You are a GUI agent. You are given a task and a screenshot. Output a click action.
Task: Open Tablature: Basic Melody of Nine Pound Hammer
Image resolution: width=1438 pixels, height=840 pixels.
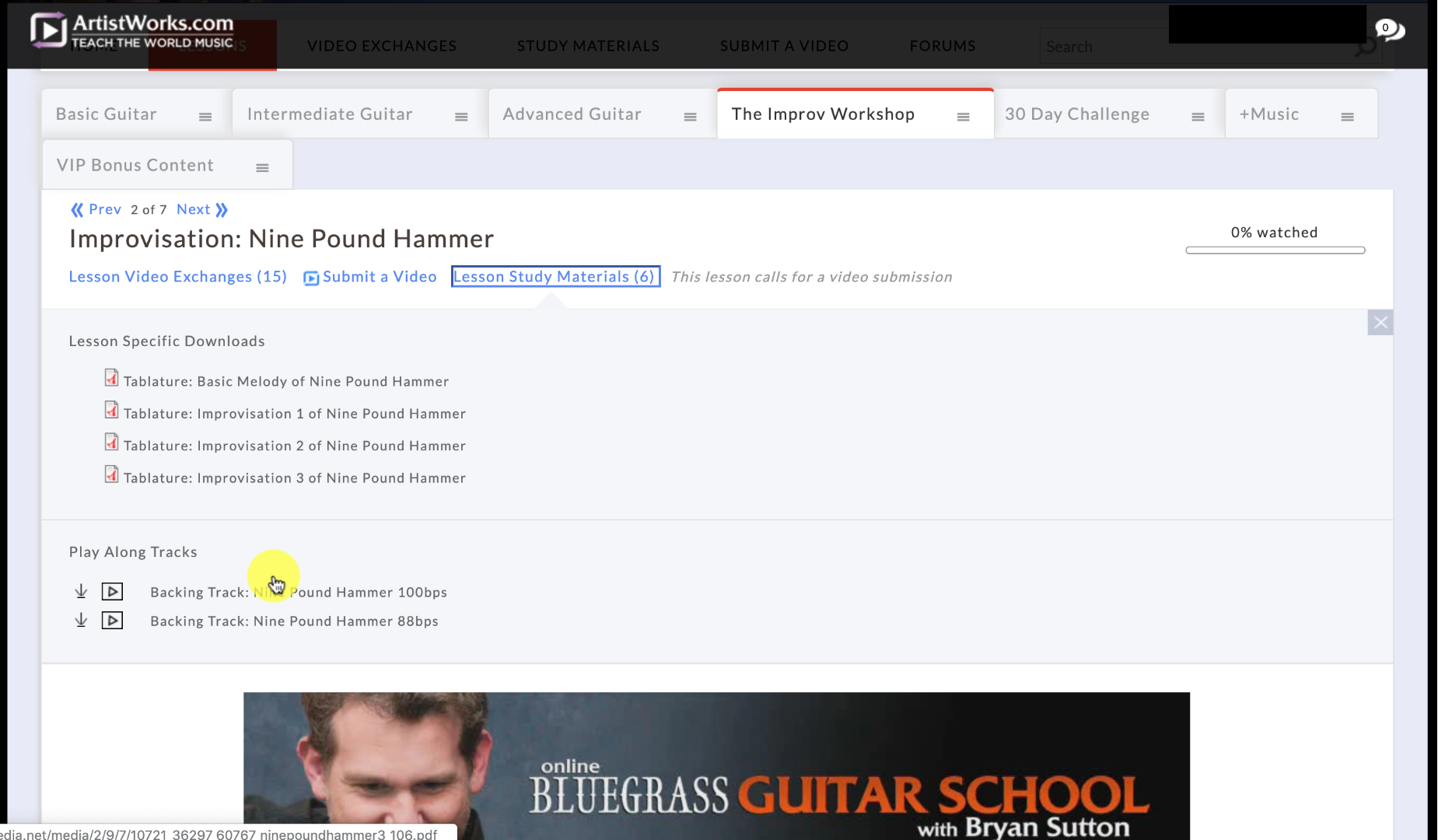point(286,382)
